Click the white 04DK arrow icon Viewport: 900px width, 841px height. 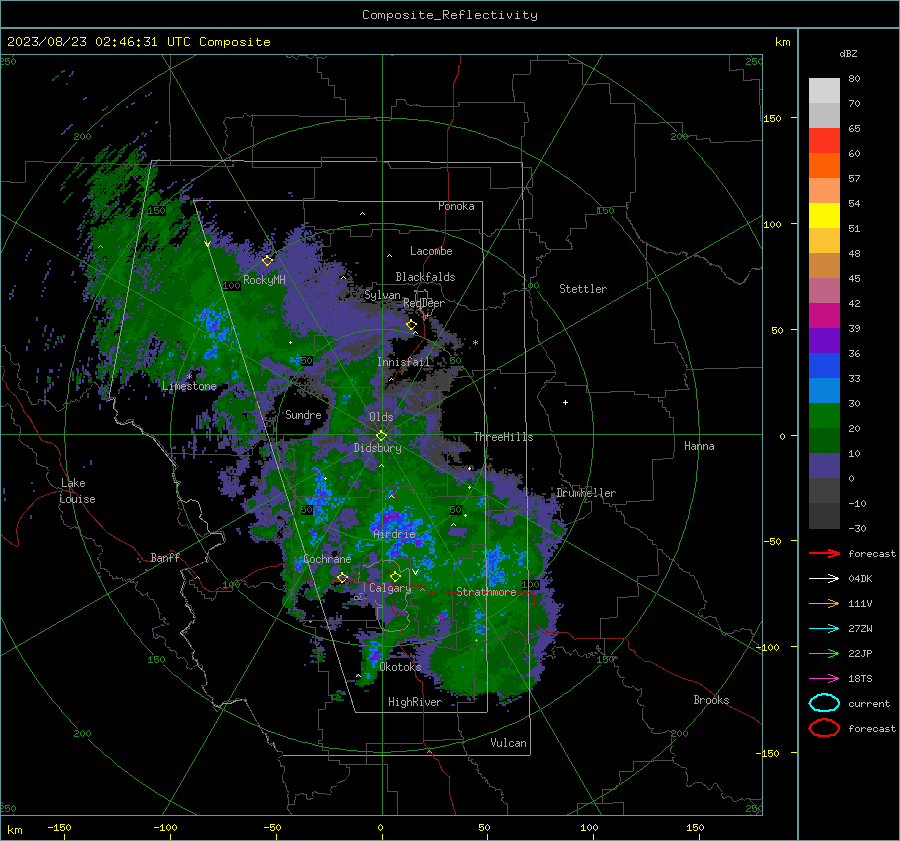point(824,579)
